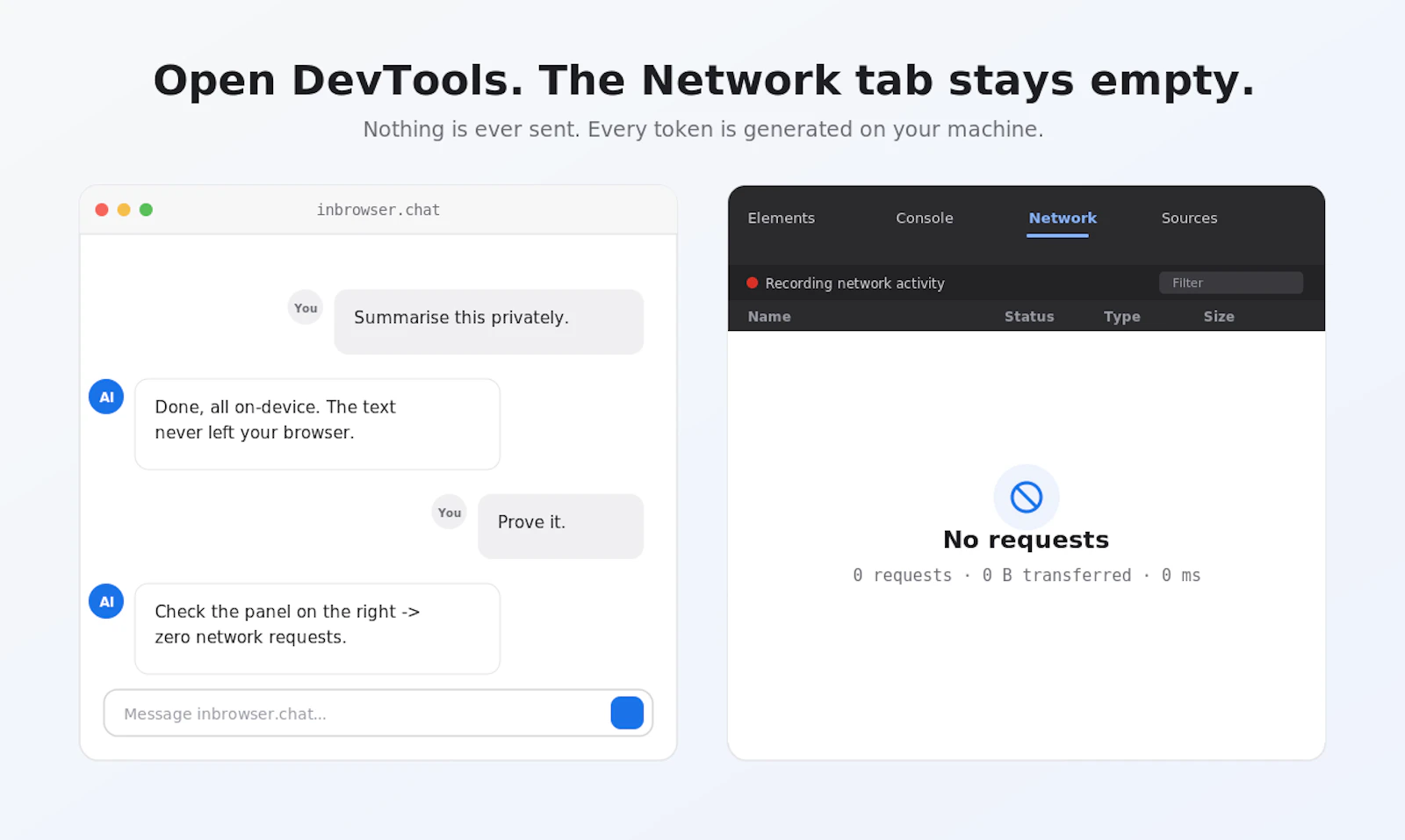Sort by the Type column header

click(1121, 316)
